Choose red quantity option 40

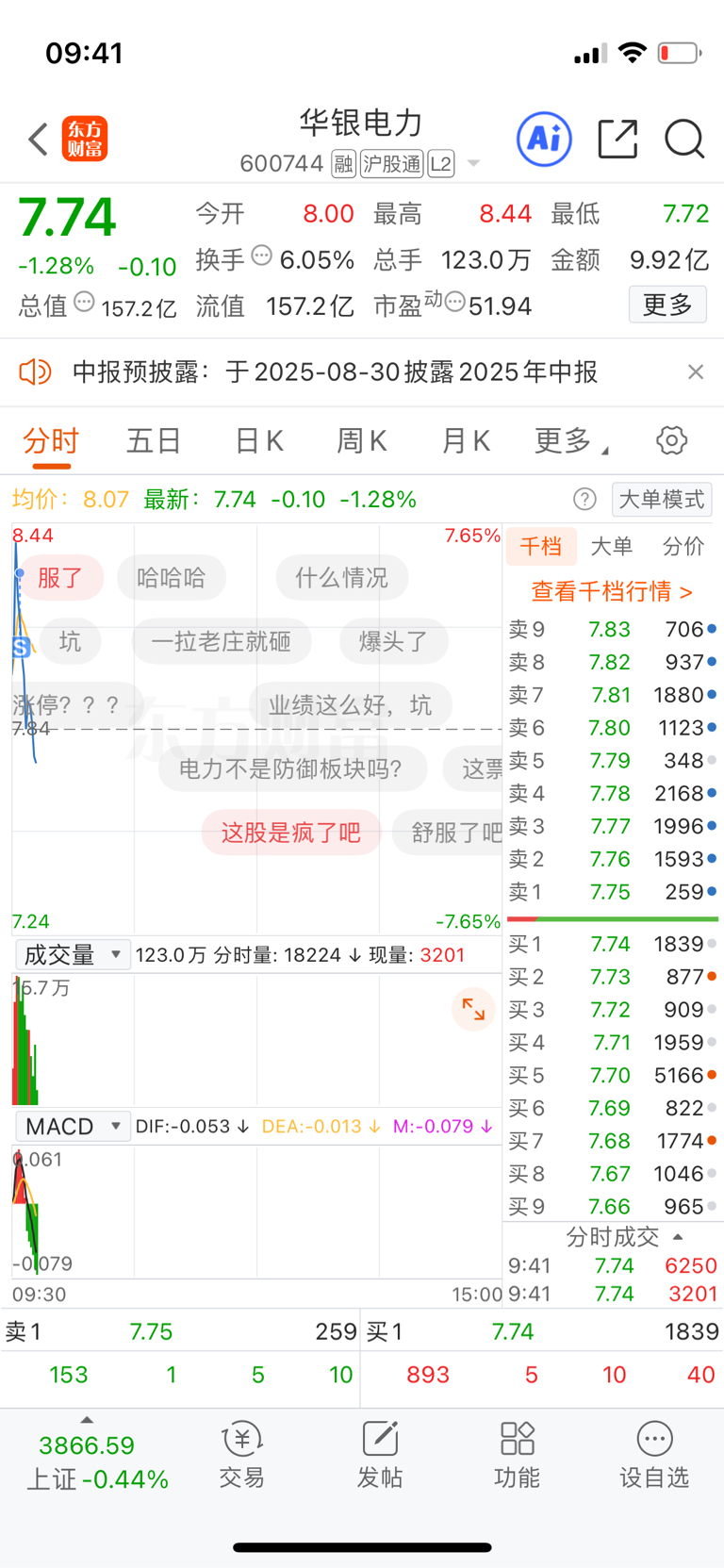[700, 1375]
